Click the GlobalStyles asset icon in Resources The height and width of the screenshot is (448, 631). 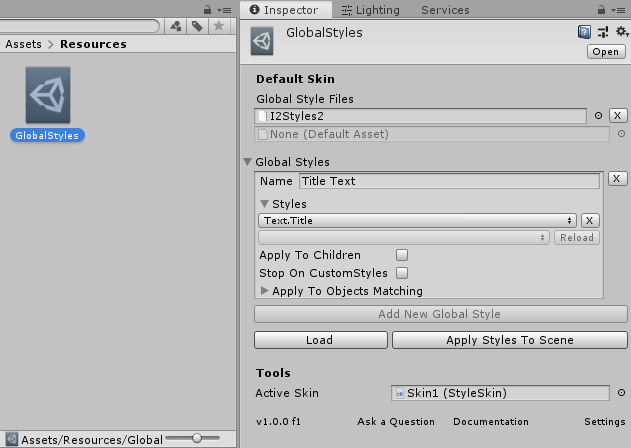coord(47,96)
